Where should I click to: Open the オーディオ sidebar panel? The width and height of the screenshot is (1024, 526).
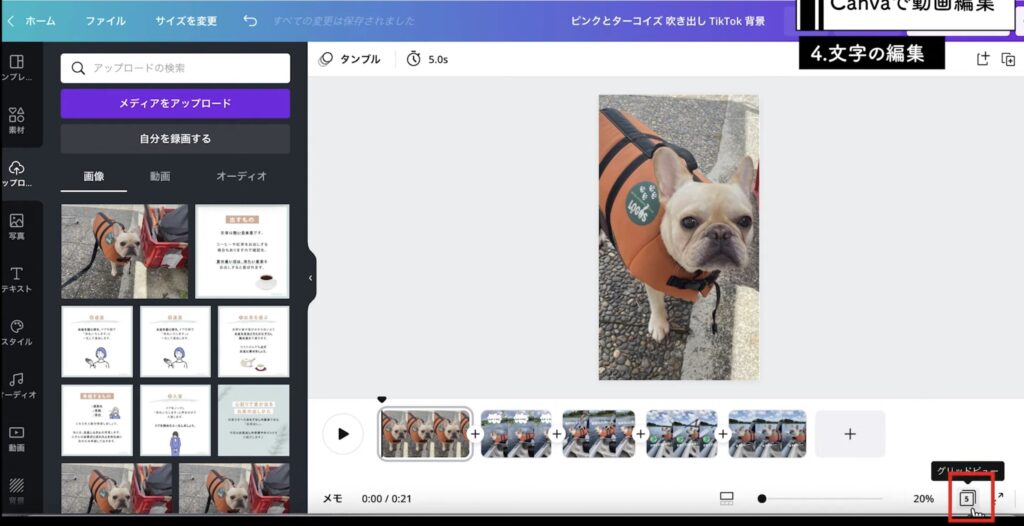pos(17,386)
